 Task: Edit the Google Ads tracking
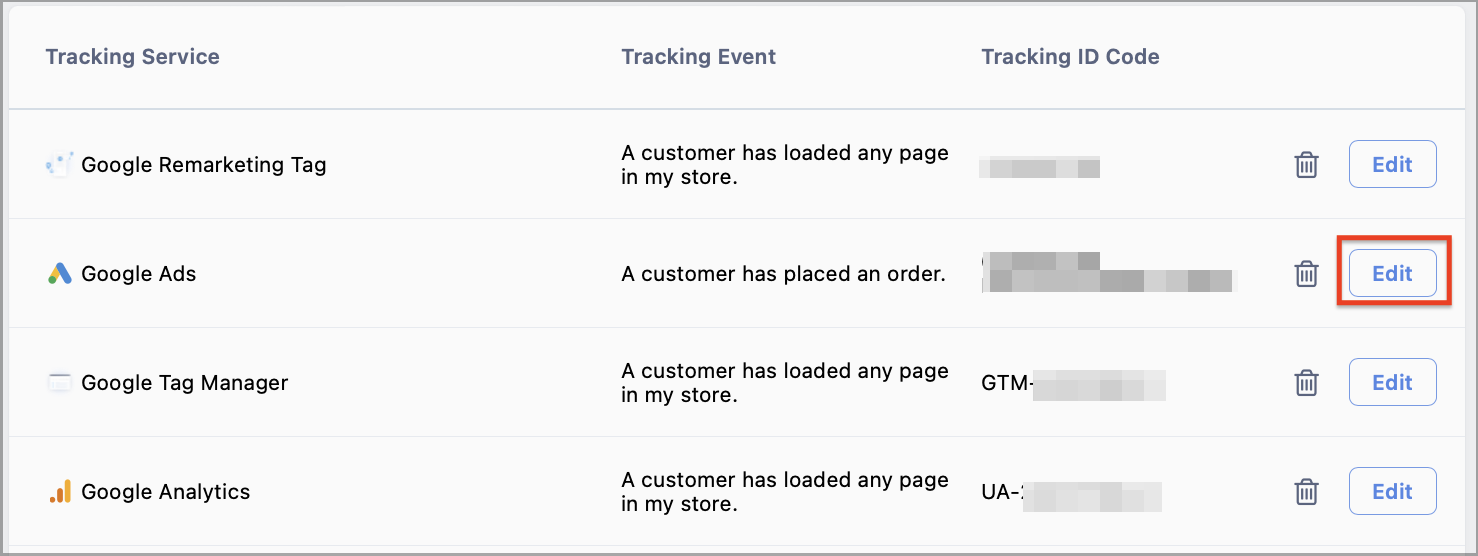1392,274
